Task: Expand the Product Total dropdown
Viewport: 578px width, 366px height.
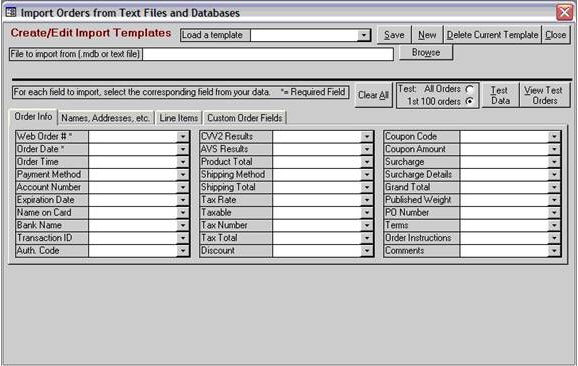Action: pos(367,162)
